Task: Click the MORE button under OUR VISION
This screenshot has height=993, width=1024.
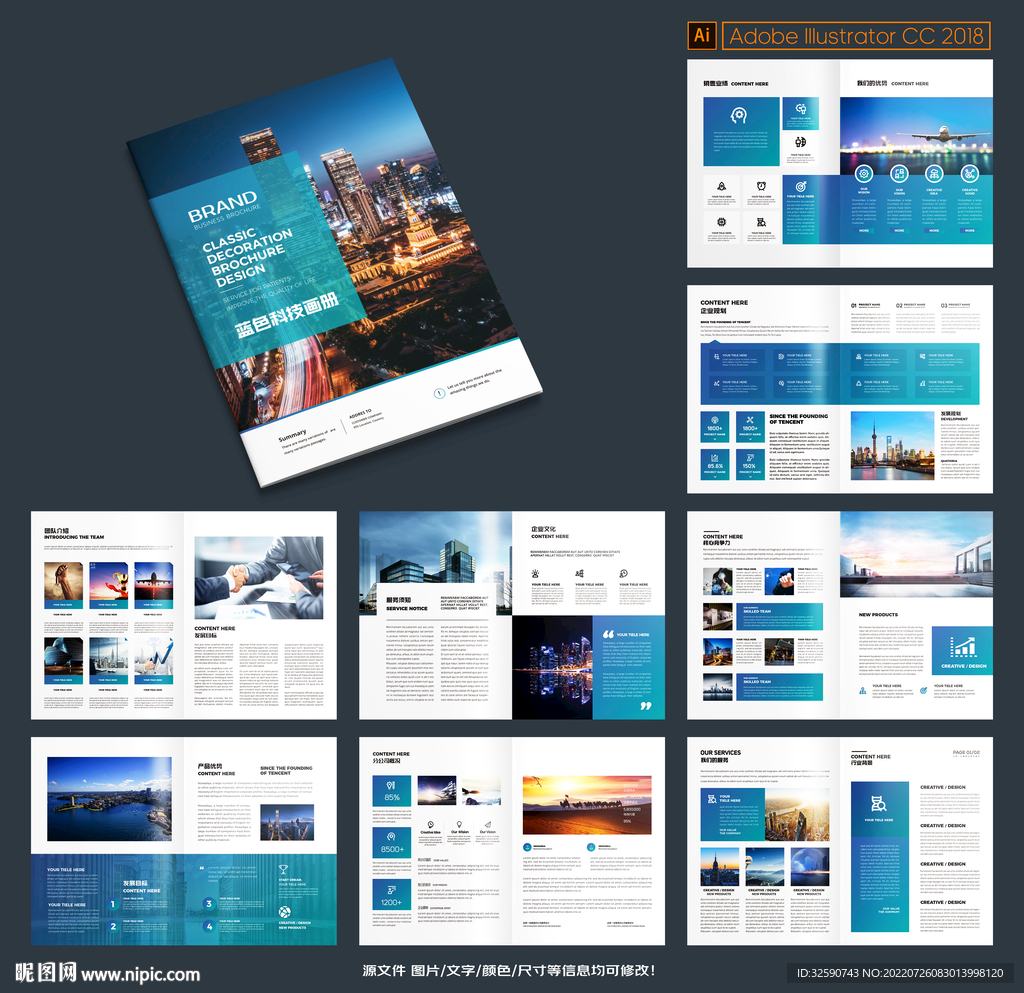Action: click(899, 230)
